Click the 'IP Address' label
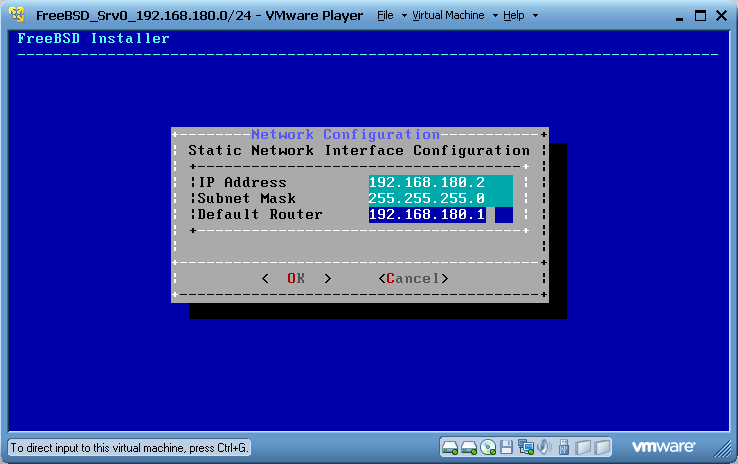Image resolution: width=738 pixels, height=464 pixels. pos(242,183)
